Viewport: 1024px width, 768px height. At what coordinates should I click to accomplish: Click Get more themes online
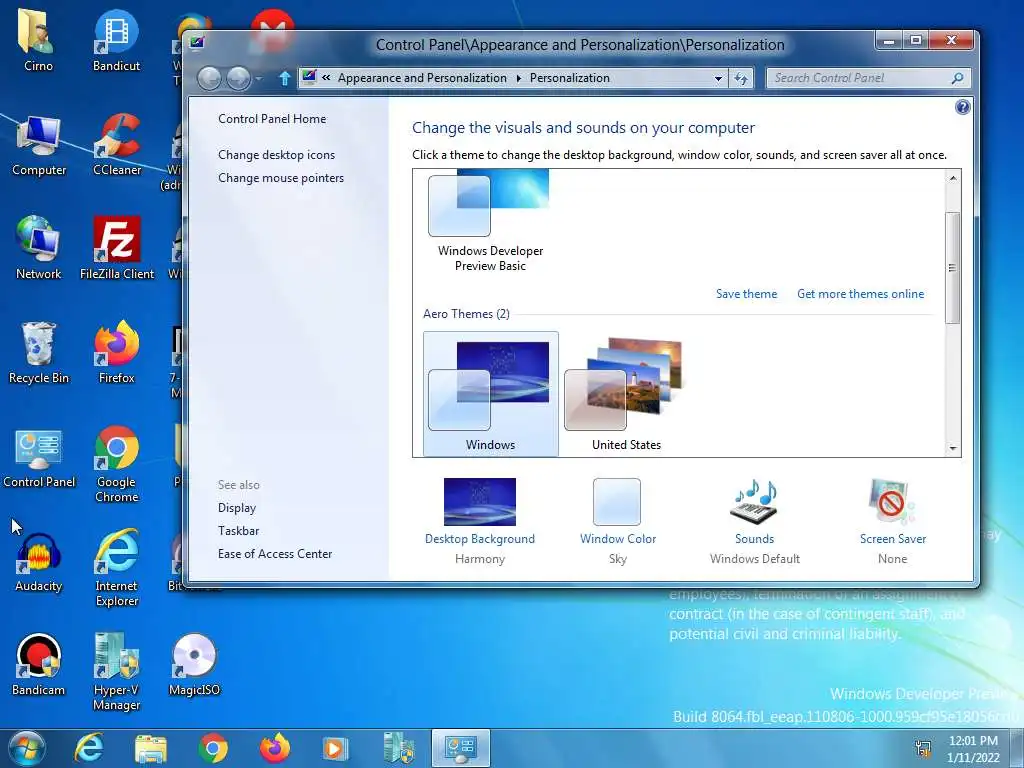pos(860,294)
